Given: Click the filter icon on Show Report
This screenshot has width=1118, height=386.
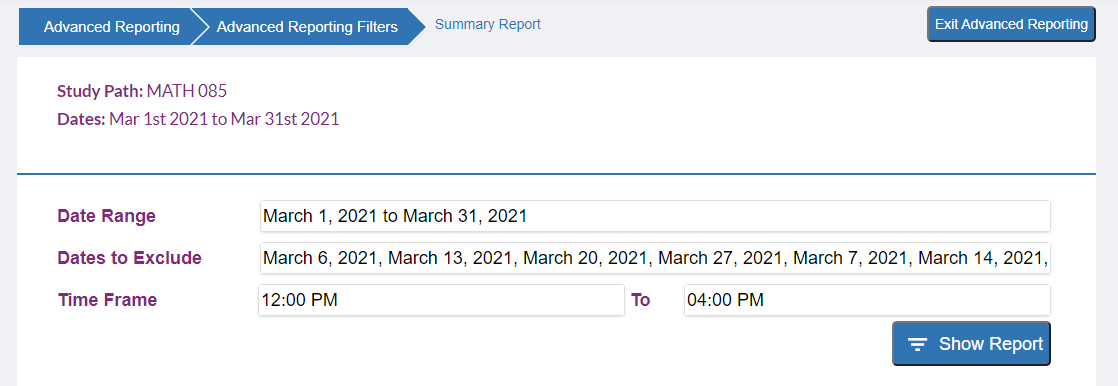Looking at the screenshot, I should [x=917, y=345].
